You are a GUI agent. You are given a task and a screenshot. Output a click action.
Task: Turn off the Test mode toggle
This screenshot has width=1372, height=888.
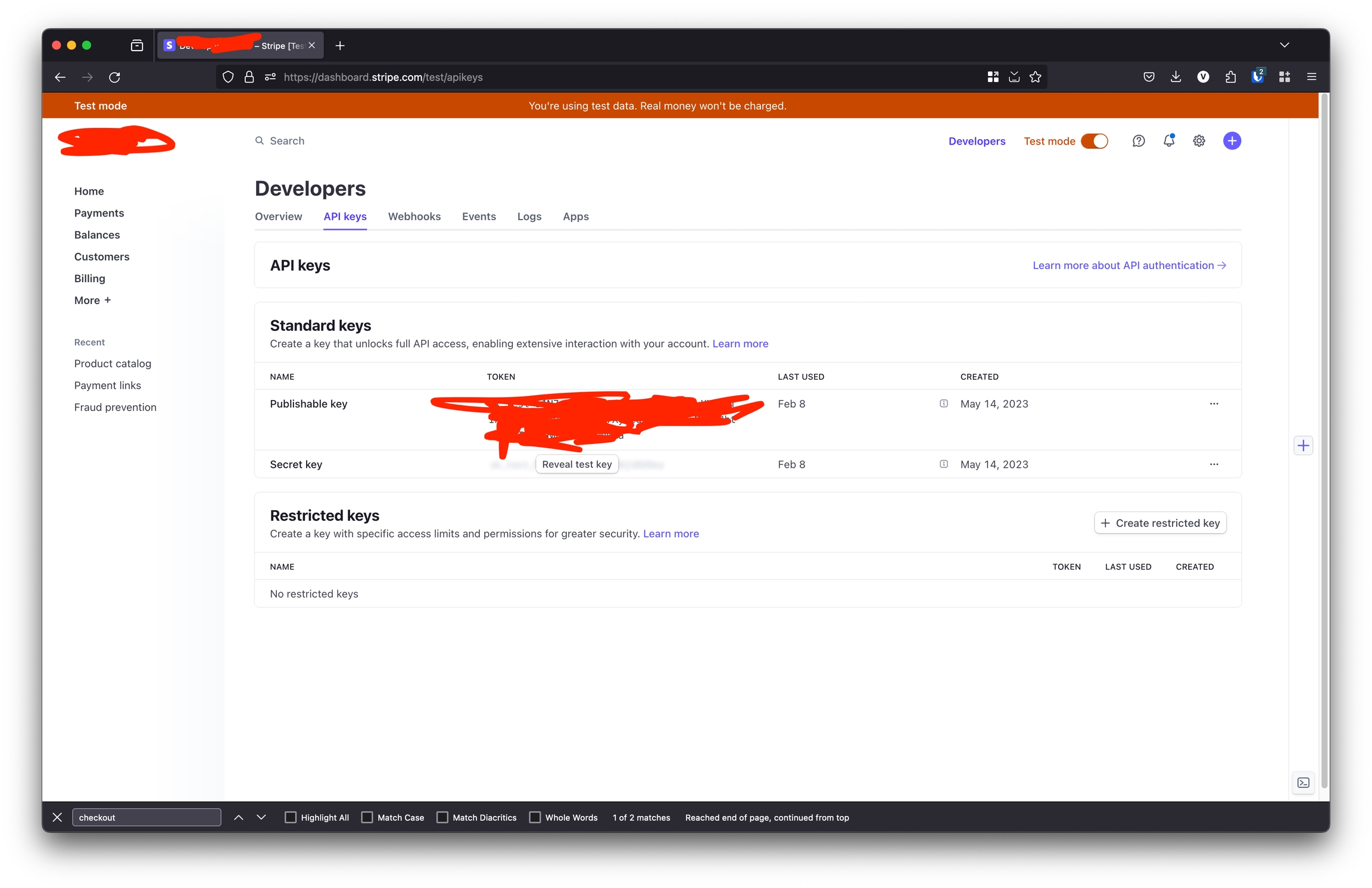point(1094,141)
